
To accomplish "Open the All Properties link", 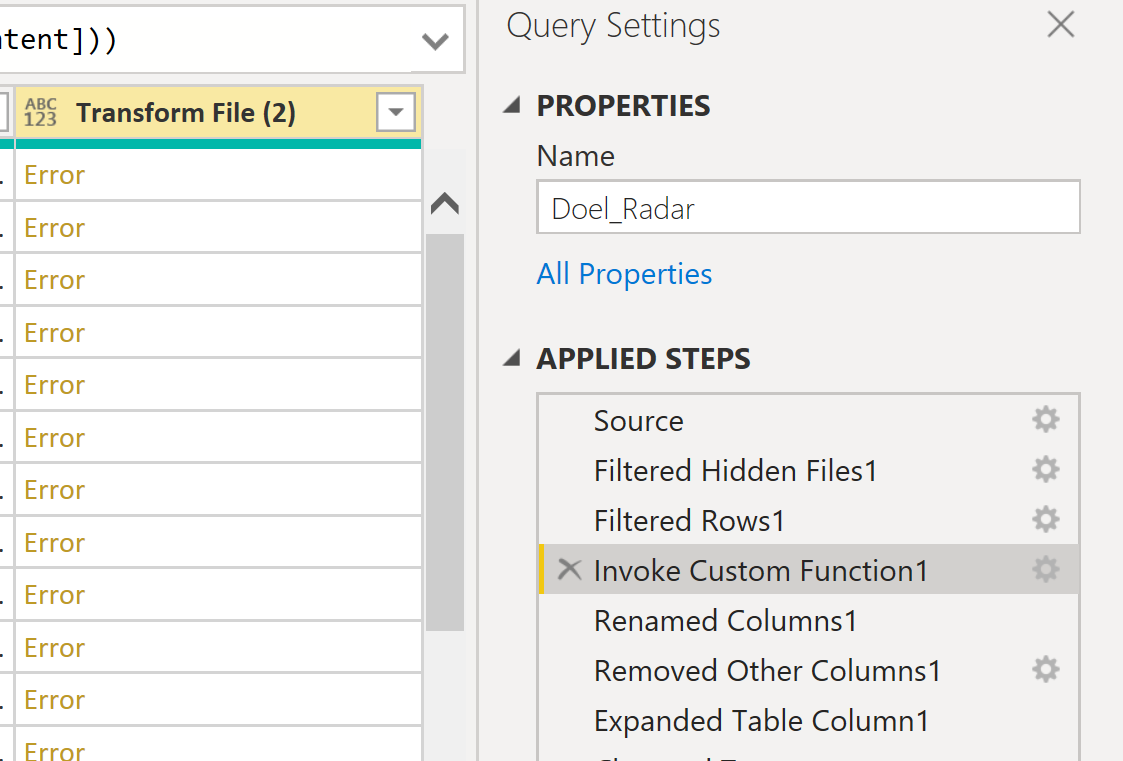I will [624, 274].
